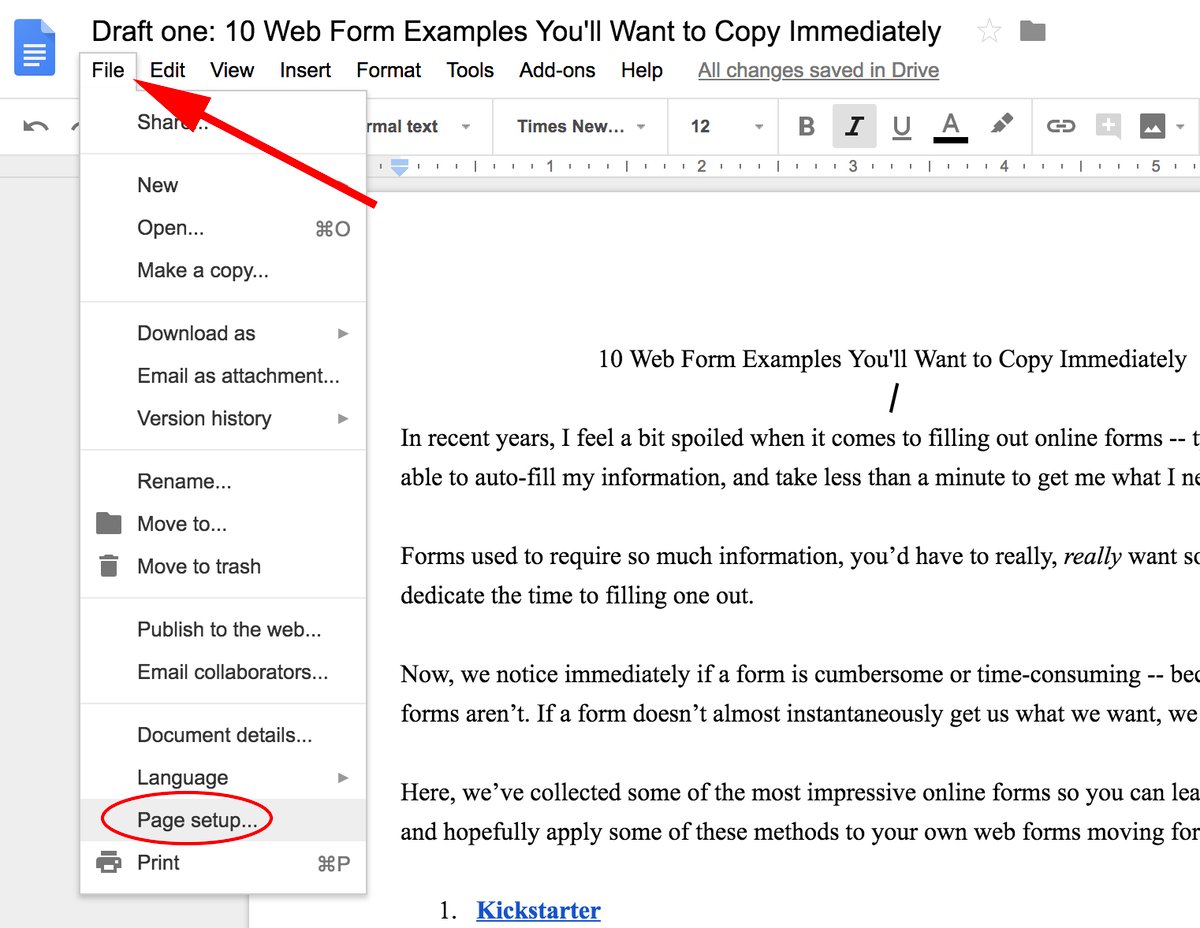Open the insert link tool
Screen dimensions: 1200x928
1060,126
